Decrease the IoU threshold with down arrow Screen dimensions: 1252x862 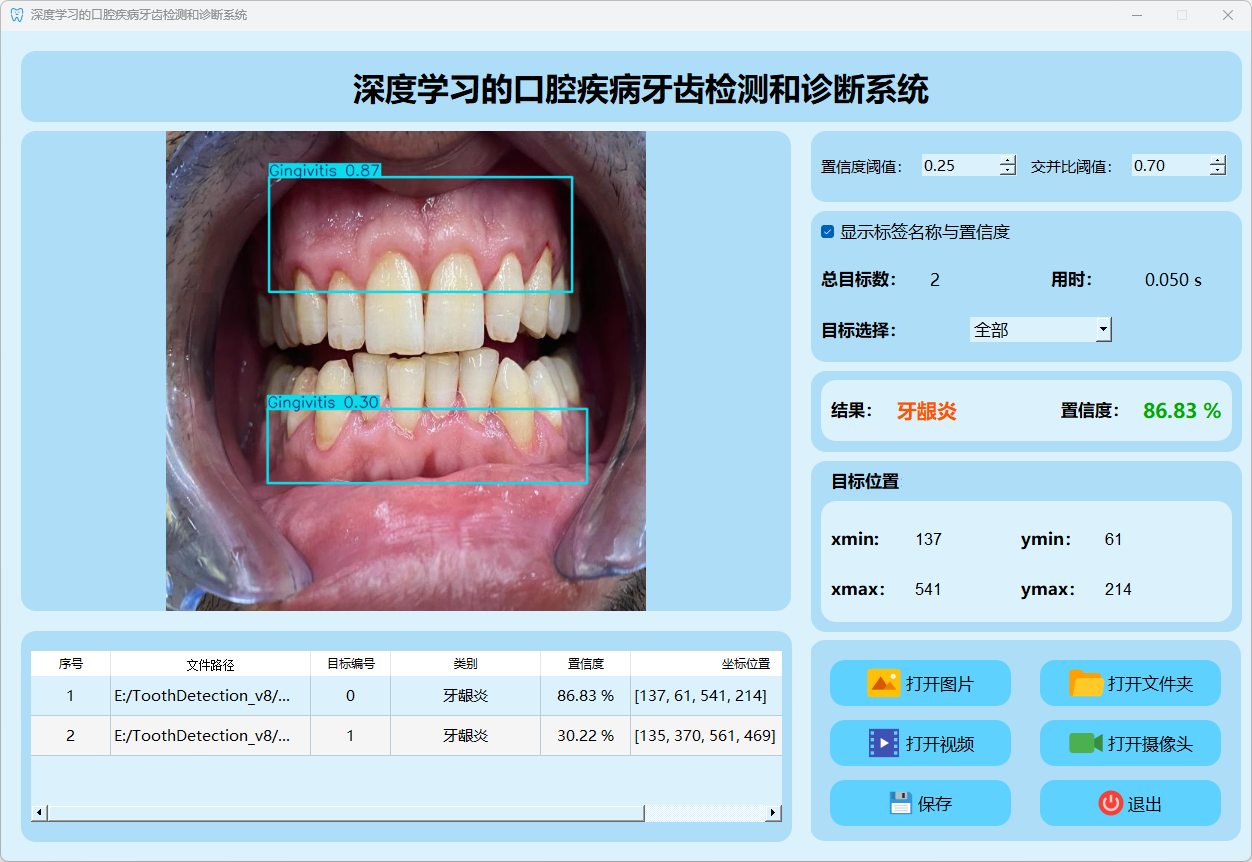[1217, 171]
